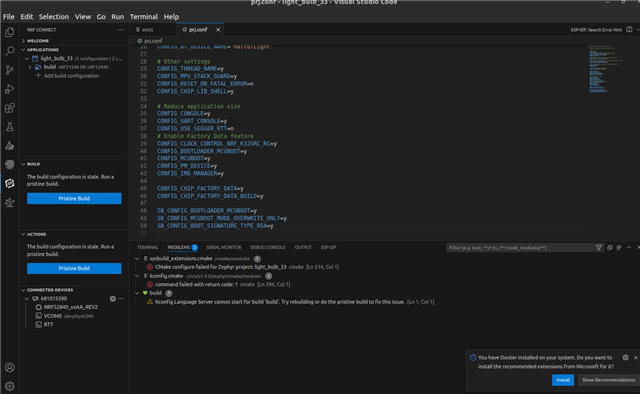Open the Search view icon

(9, 51)
